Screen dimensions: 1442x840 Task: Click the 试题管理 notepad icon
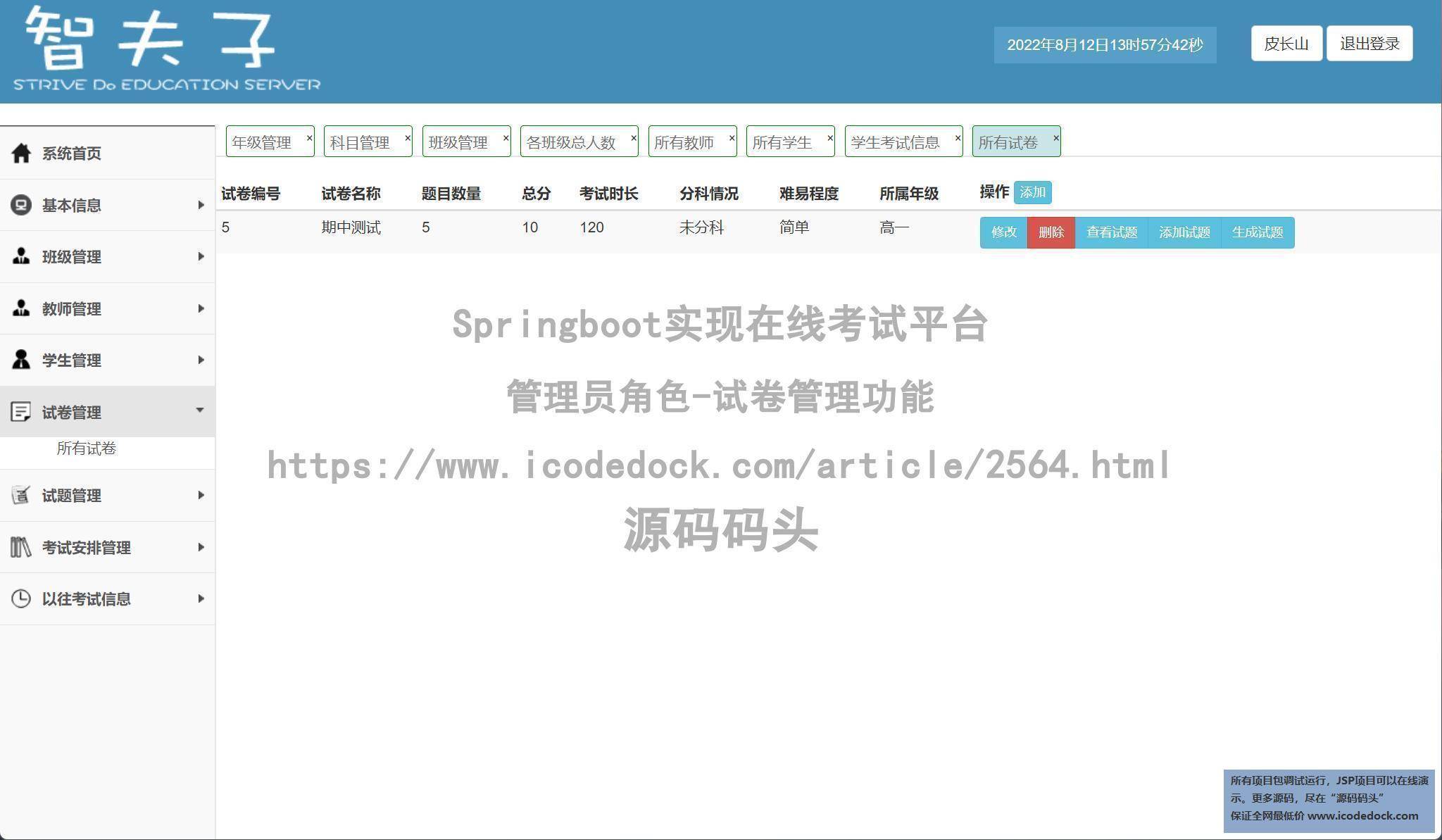(x=21, y=495)
